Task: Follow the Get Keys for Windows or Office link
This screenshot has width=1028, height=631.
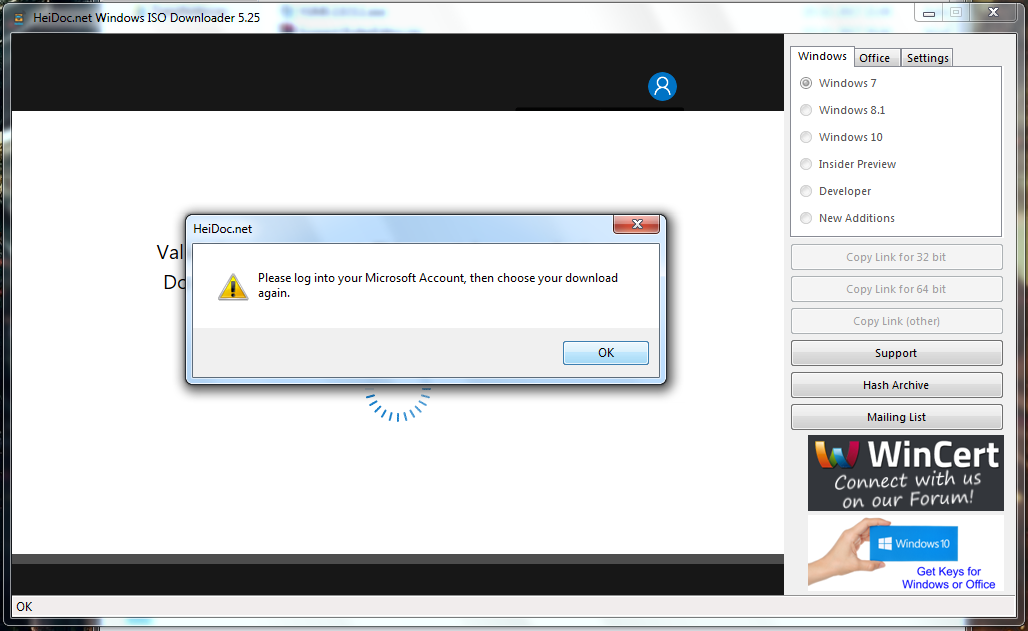Action: (948, 578)
